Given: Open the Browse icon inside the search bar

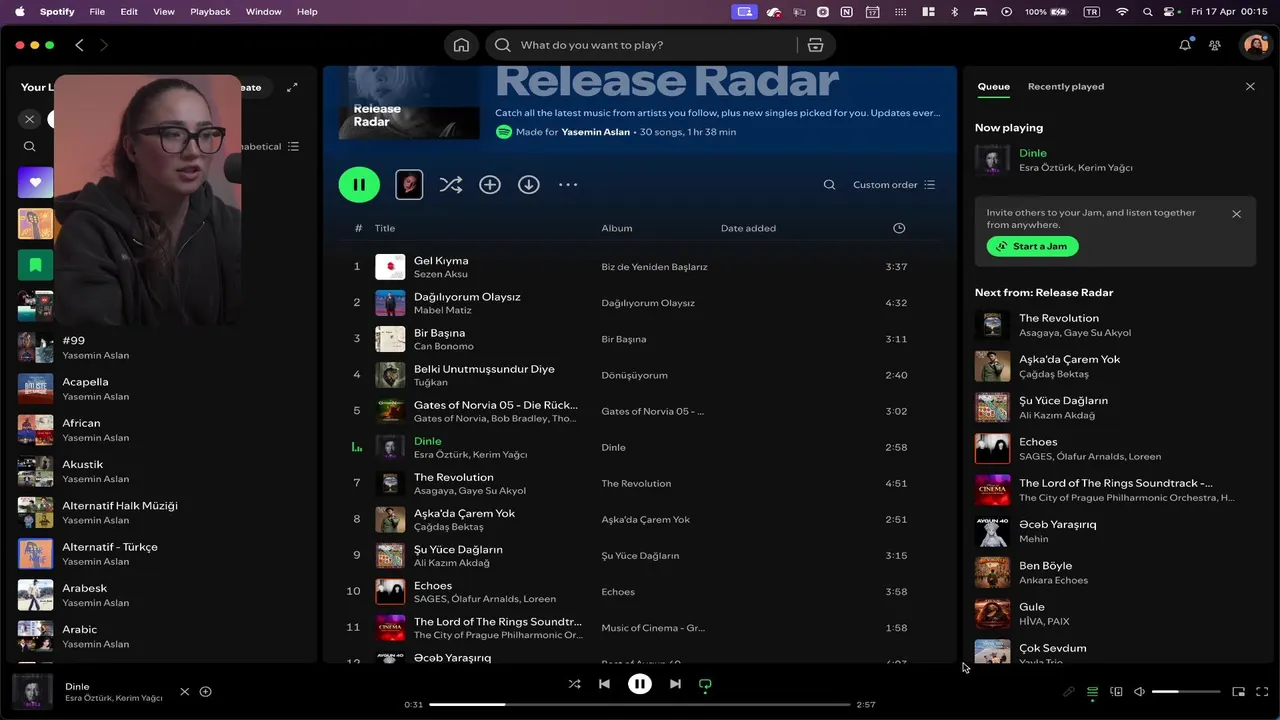Looking at the screenshot, I should coord(815,45).
